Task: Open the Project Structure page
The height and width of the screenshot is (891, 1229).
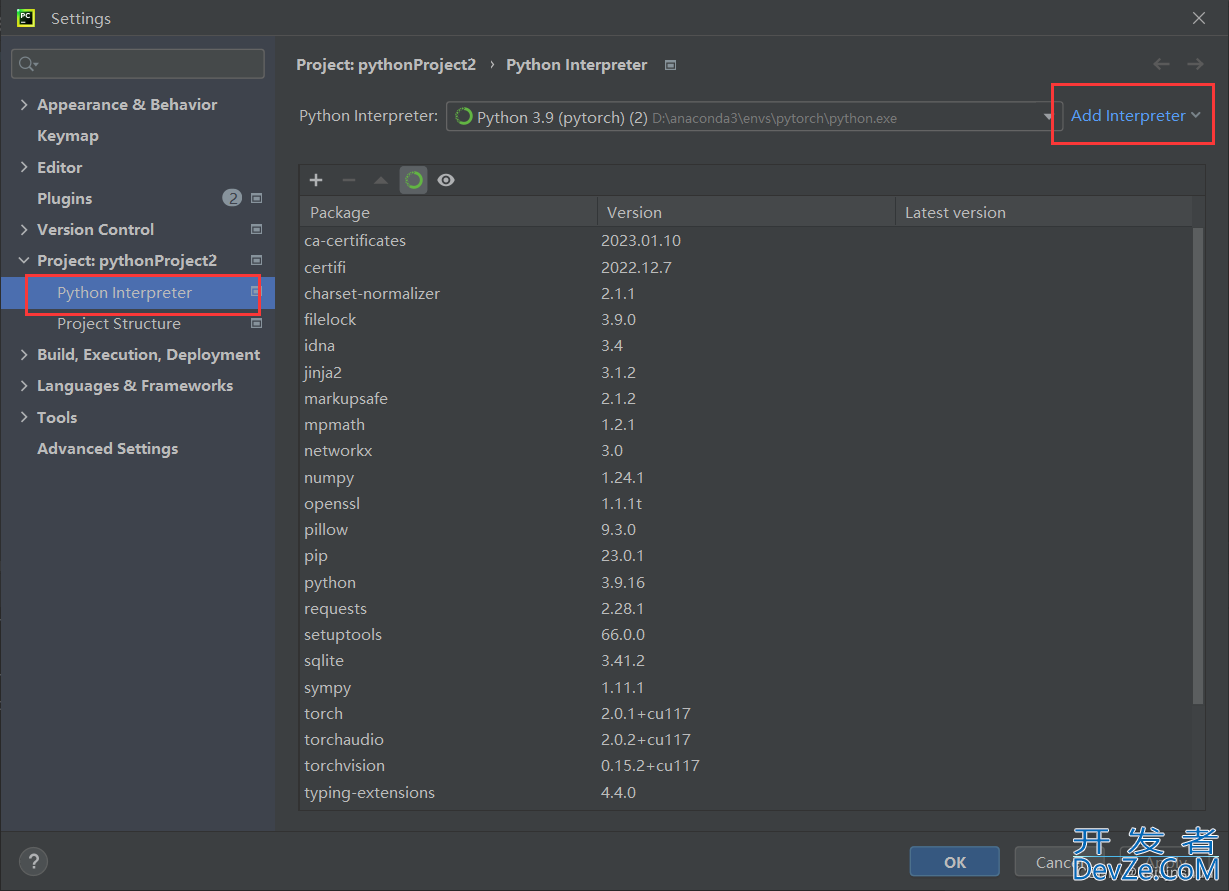Action: 119,323
